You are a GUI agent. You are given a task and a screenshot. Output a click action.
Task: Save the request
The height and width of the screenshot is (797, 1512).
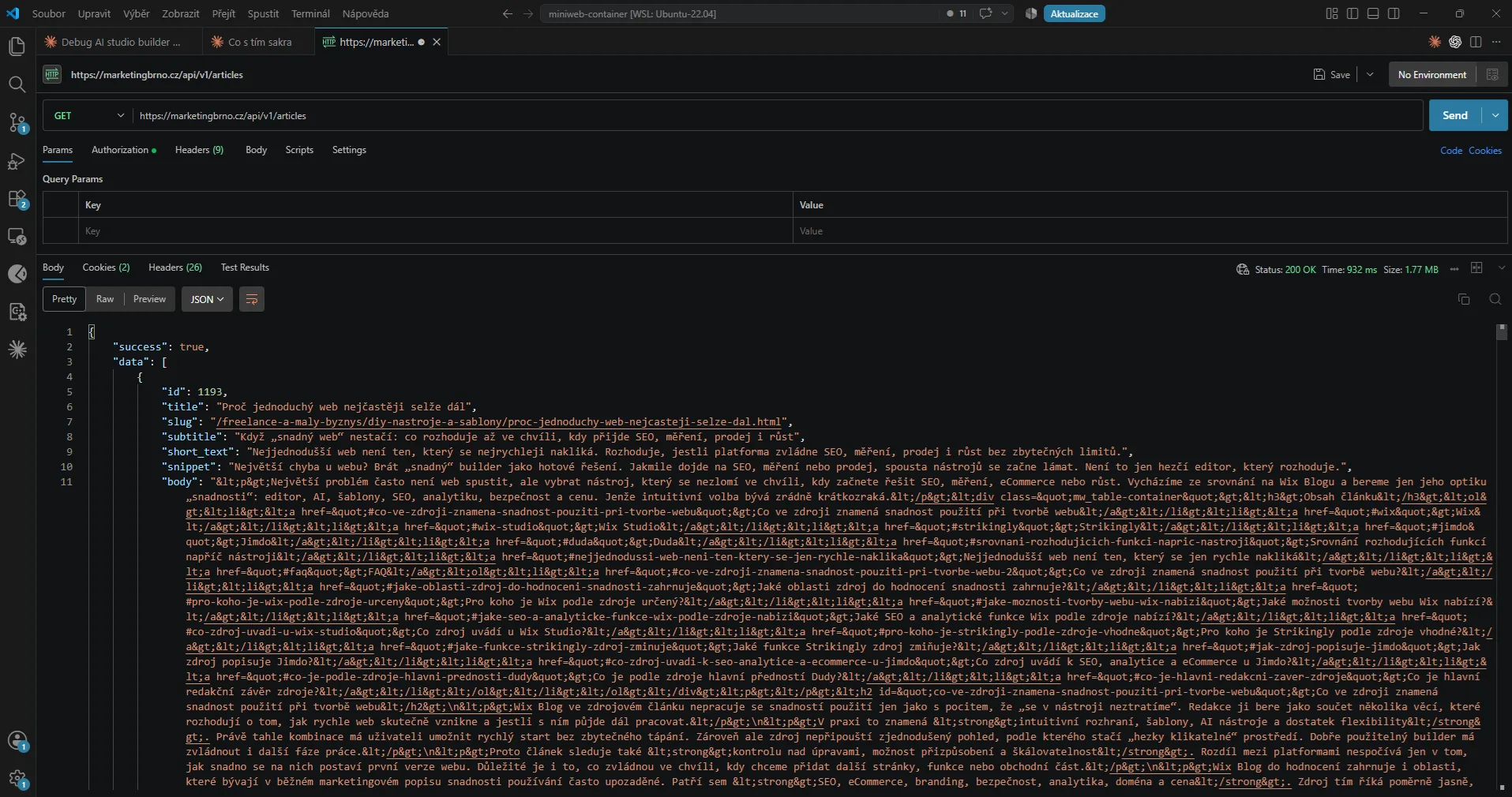click(x=1332, y=74)
